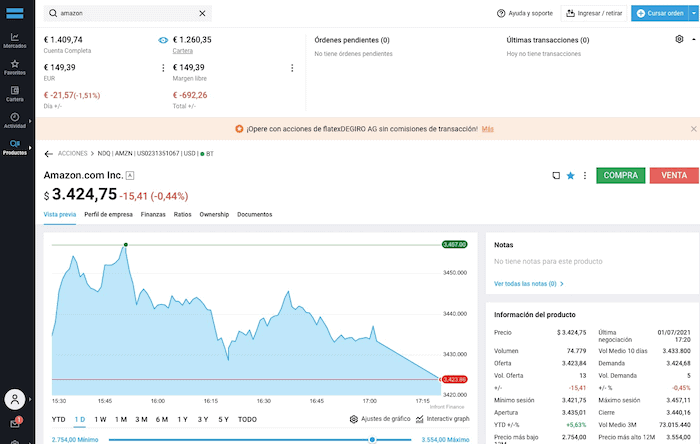The image size is (700, 444).
Task: Open the three-dot menu next to EUR balance
Action: (x=163, y=68)
